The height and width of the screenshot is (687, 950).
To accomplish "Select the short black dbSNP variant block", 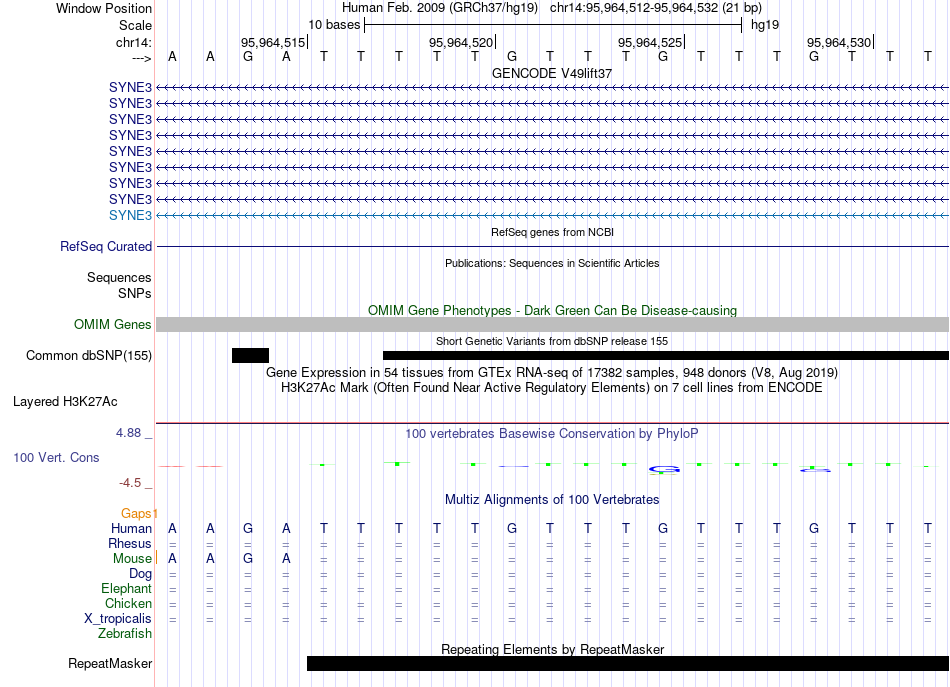I will tap(250, 356).
